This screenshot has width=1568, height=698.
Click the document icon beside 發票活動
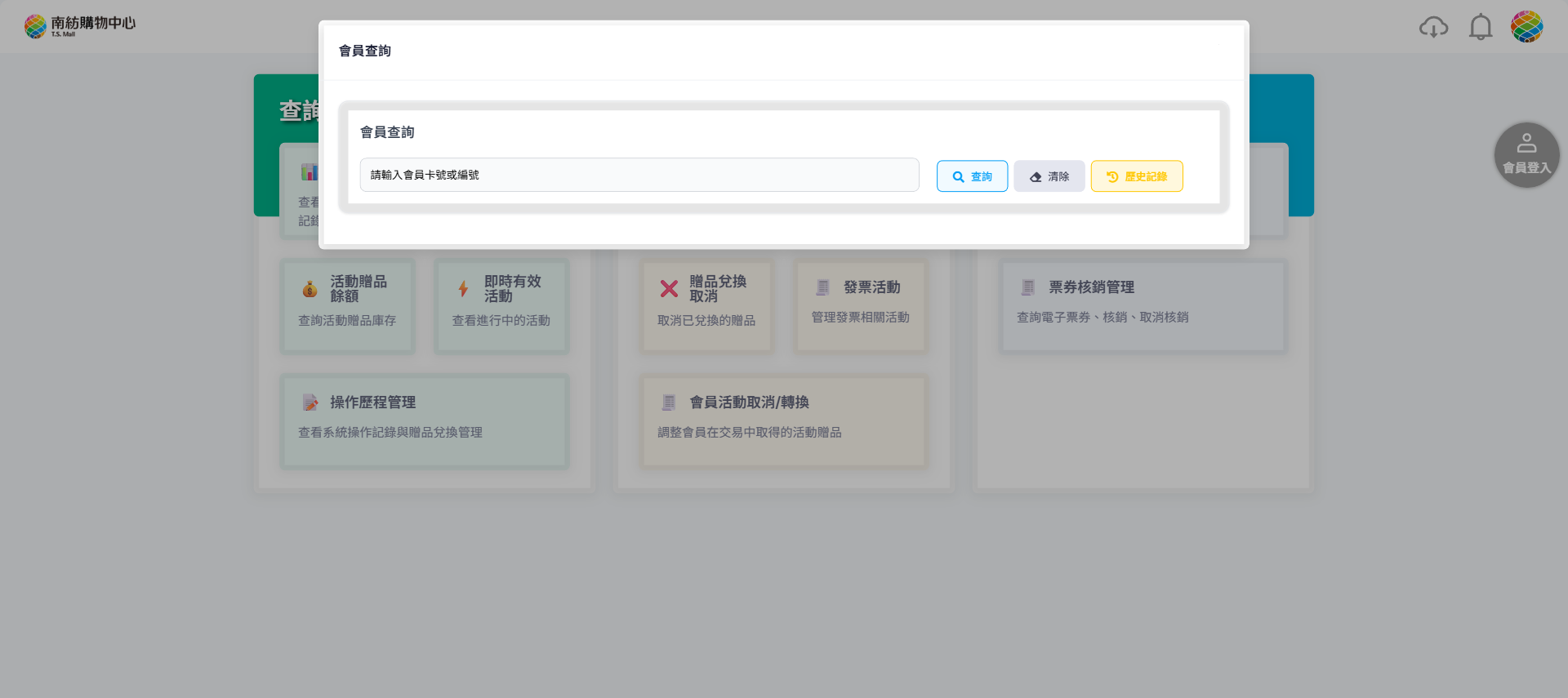[822, 287]
